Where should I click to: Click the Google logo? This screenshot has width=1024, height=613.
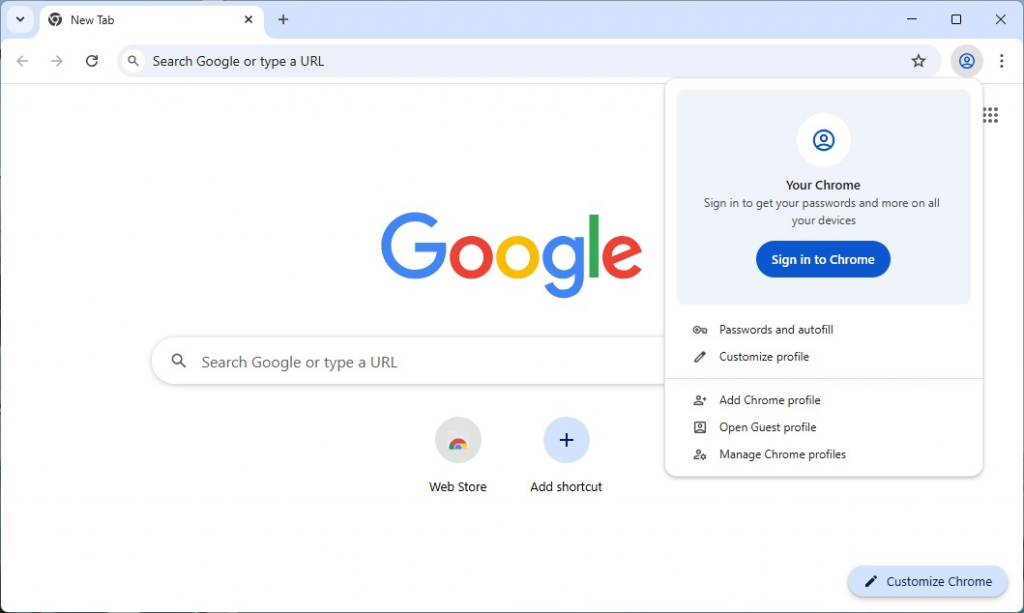(x=511, y=255)
